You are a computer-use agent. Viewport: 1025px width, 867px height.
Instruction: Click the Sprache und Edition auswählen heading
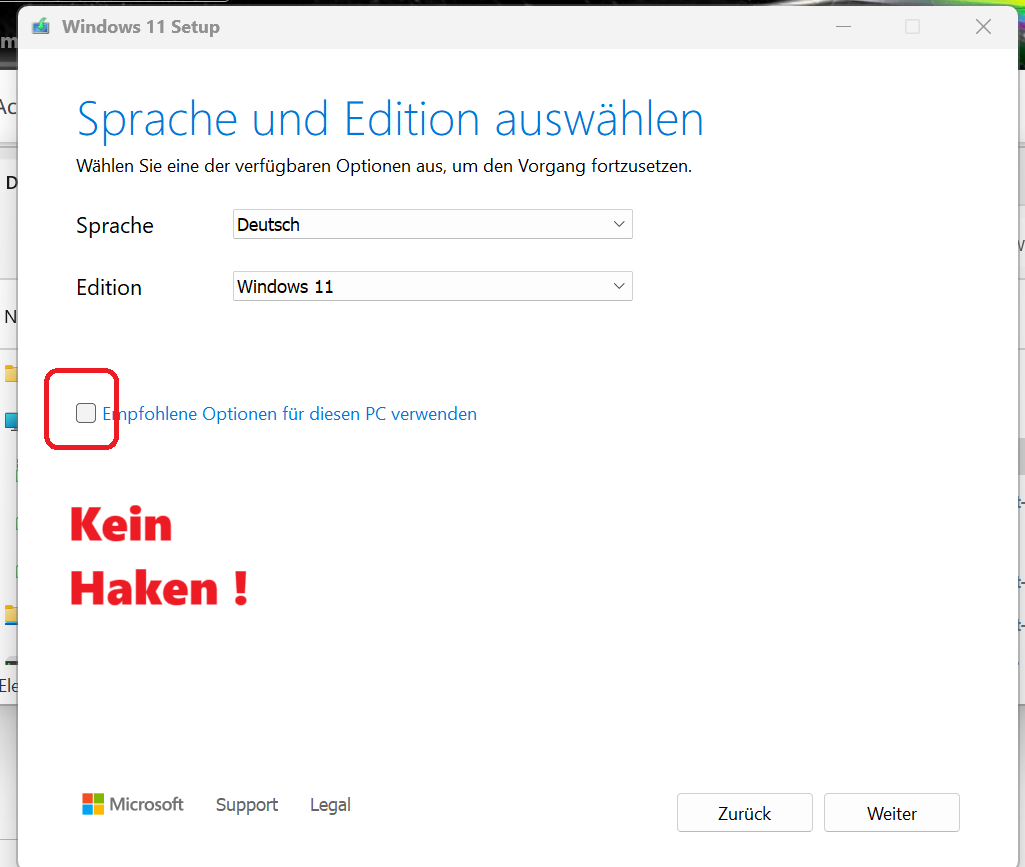coord(390,120)
